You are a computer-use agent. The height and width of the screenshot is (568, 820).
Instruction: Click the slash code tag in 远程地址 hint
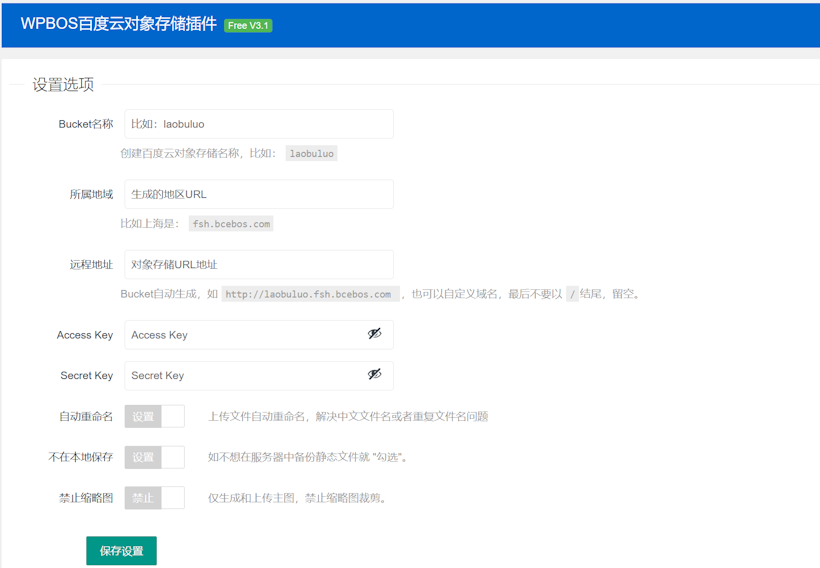pos(572,294)
